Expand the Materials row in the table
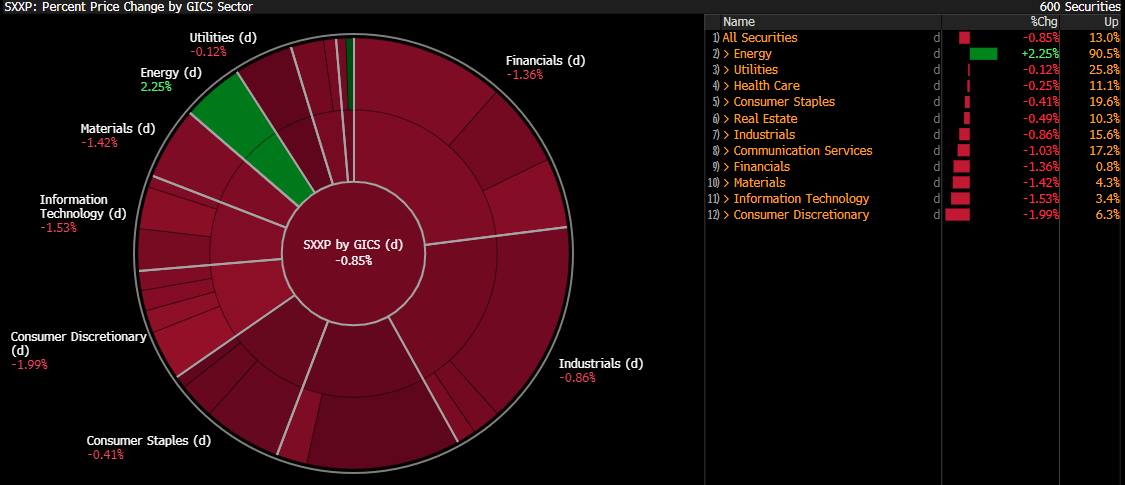The width and height of the screenshot is (1125, 485). (727, 183)
